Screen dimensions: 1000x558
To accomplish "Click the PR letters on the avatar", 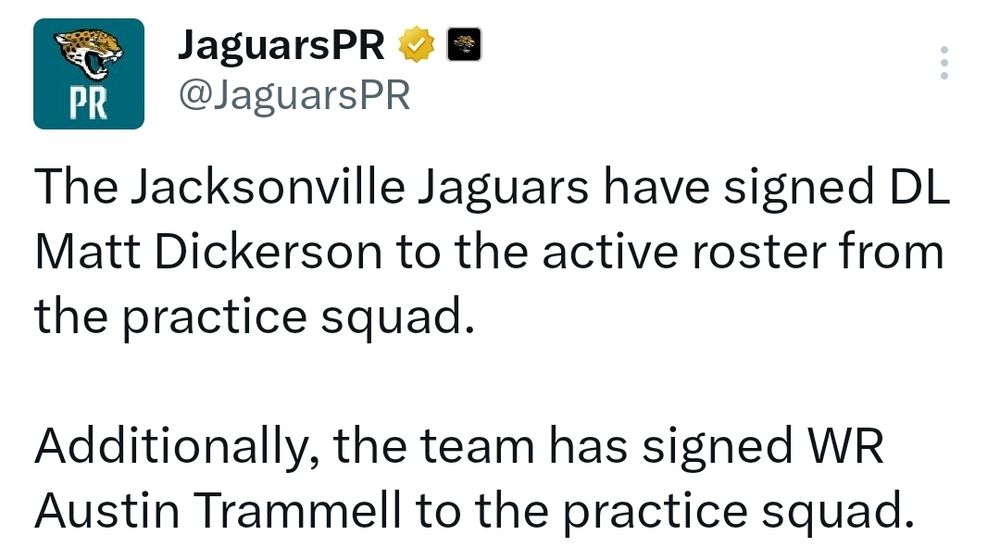I will [x=90, y=106].
